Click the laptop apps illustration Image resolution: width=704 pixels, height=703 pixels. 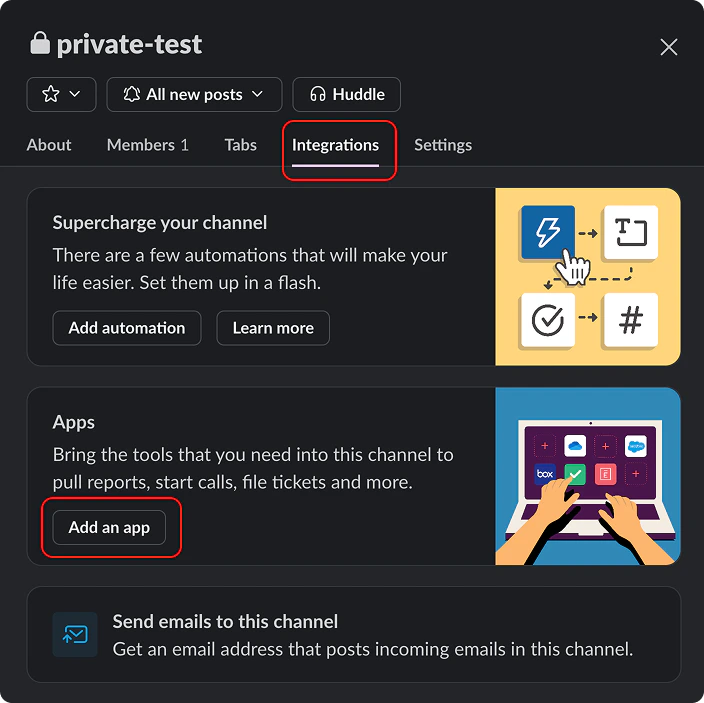coord(588,476)
